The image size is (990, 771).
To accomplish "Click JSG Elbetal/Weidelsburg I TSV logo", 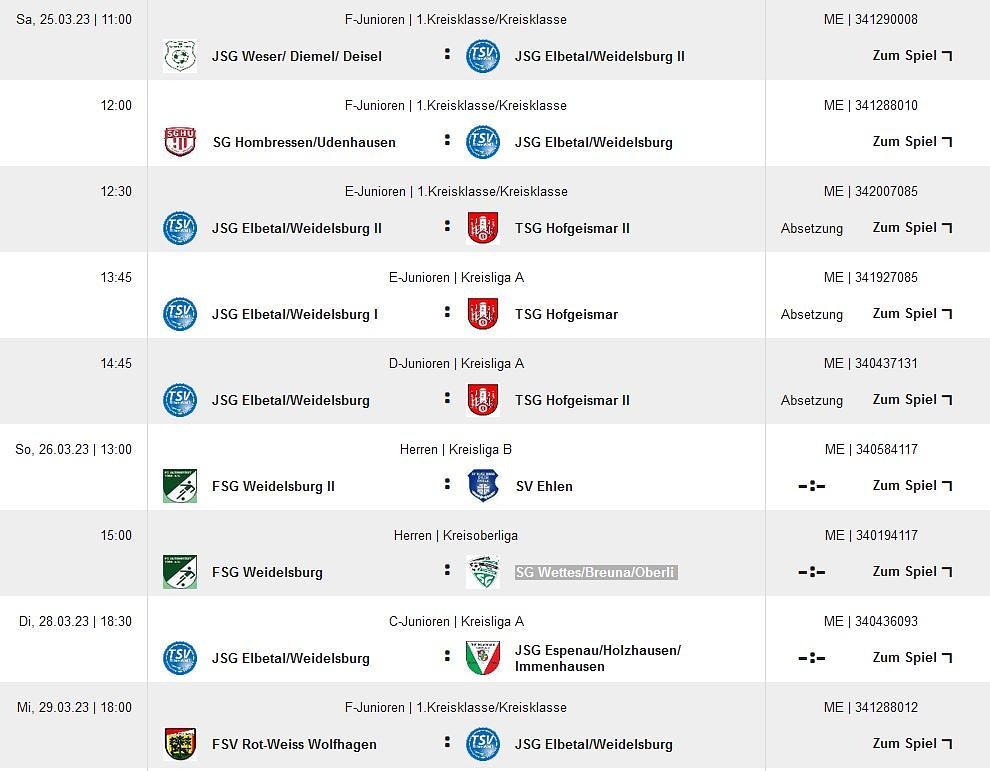I will pos(180,314).
